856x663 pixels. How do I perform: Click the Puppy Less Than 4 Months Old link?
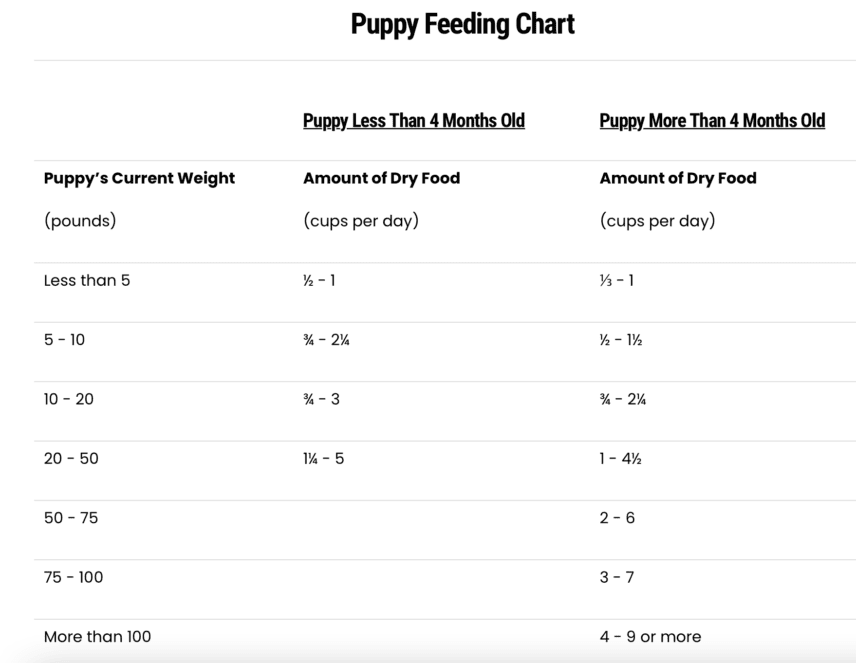(413, 121)
